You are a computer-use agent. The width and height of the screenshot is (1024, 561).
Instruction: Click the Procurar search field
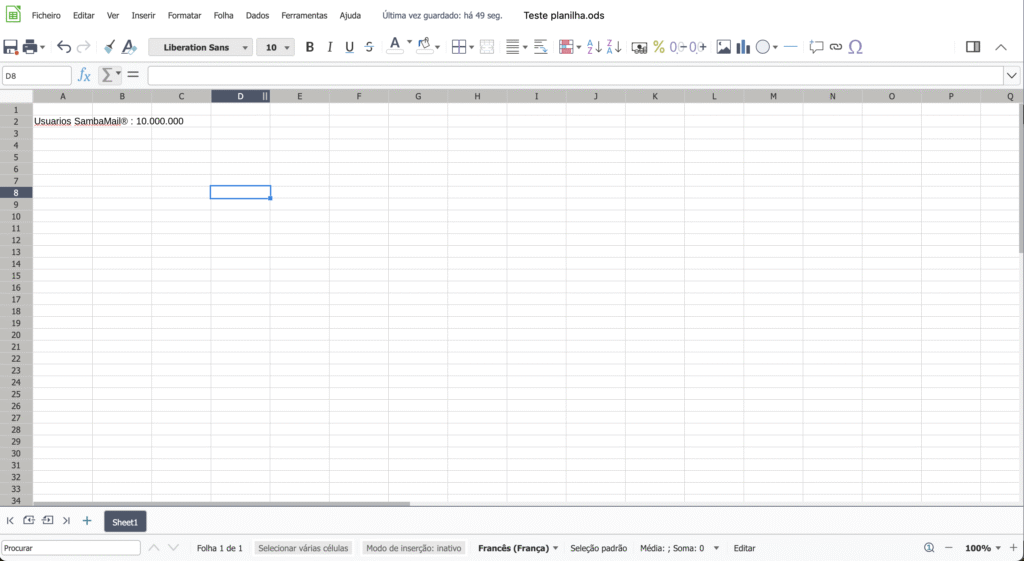pos(70,548)
